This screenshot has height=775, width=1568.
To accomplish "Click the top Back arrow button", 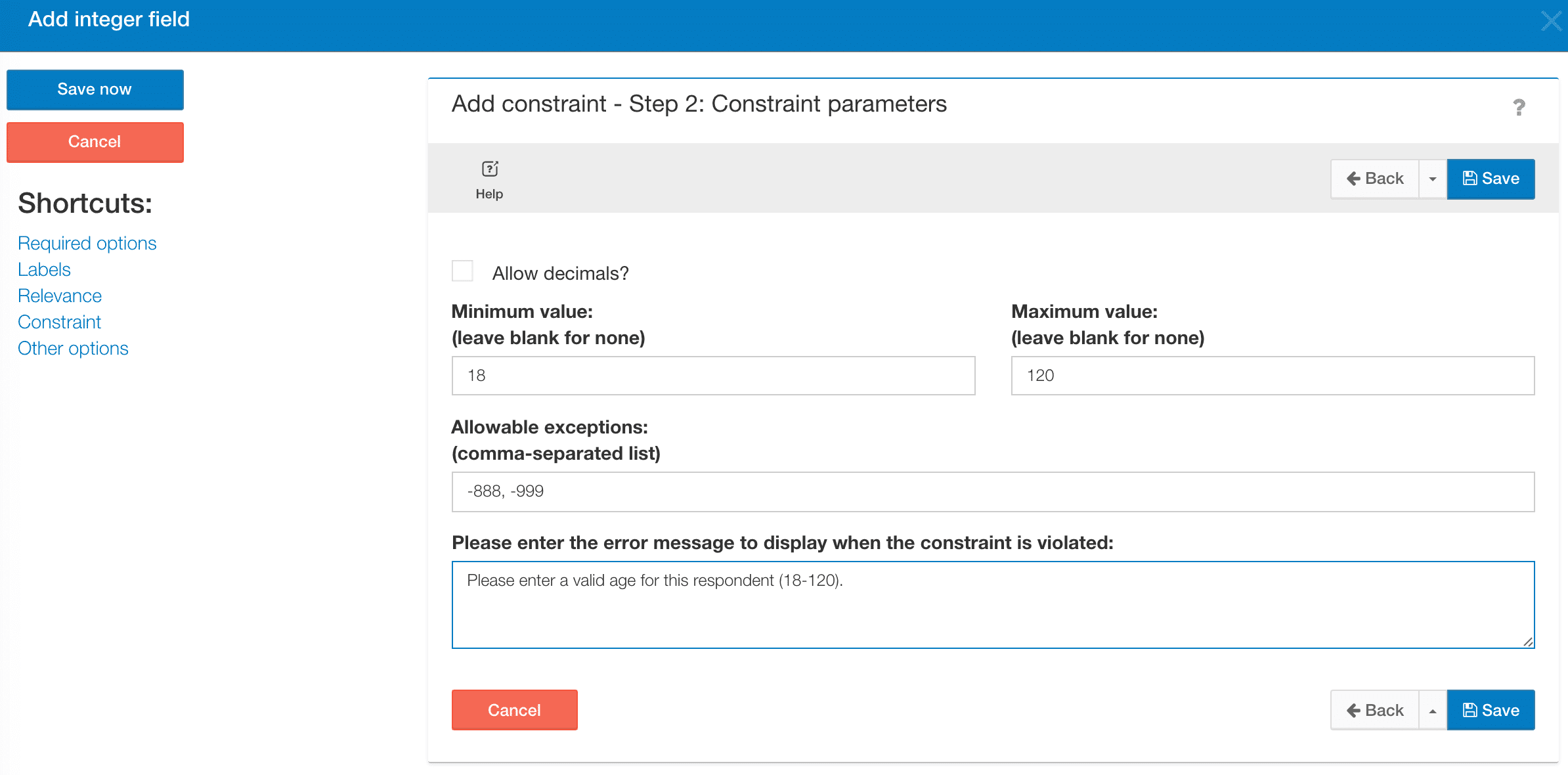I will [1375, 179].
